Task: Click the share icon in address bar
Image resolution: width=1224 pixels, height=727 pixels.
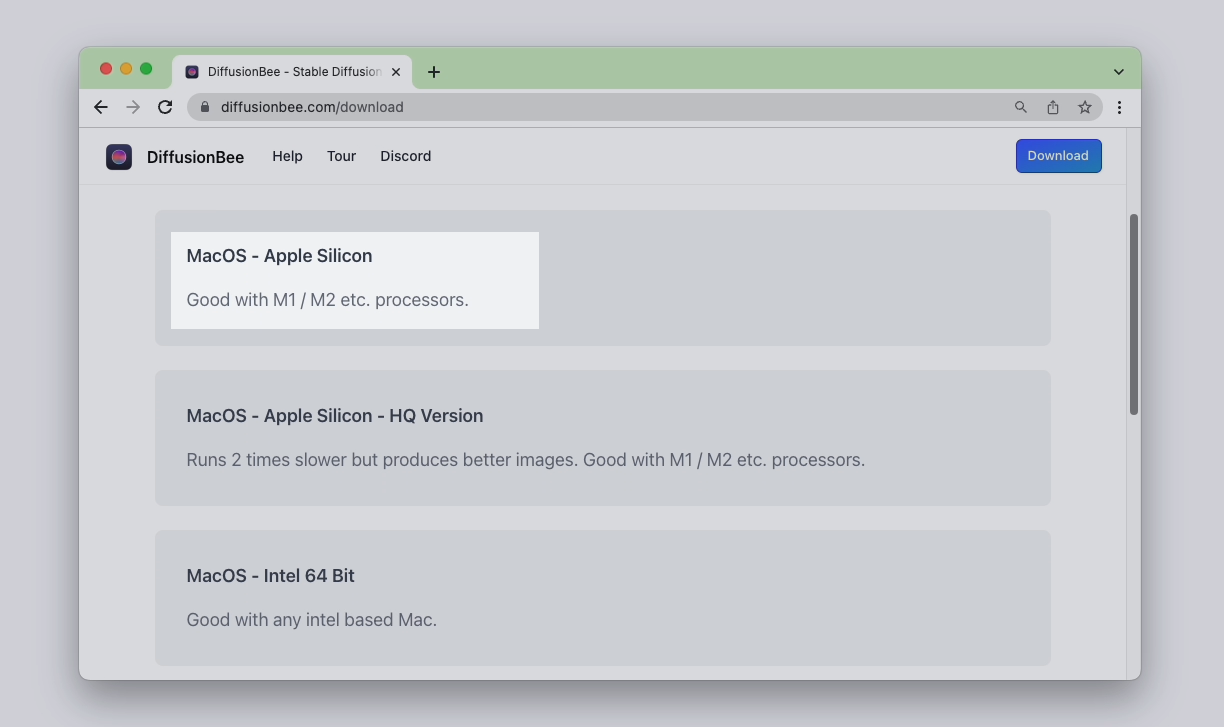Action: (1053, 107)
